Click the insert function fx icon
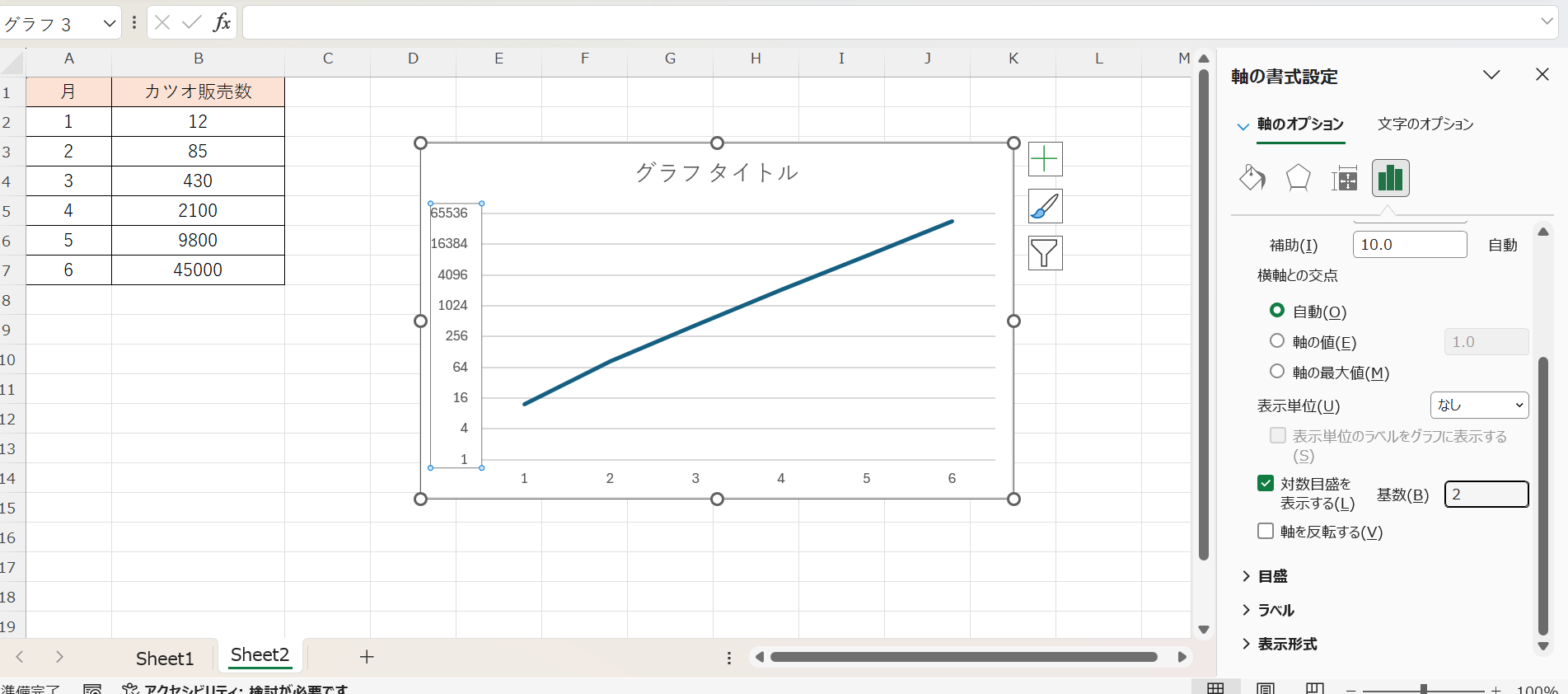The width and height of the screenshot is (1568, 694). pyautogui.click(x=221, y=23)
